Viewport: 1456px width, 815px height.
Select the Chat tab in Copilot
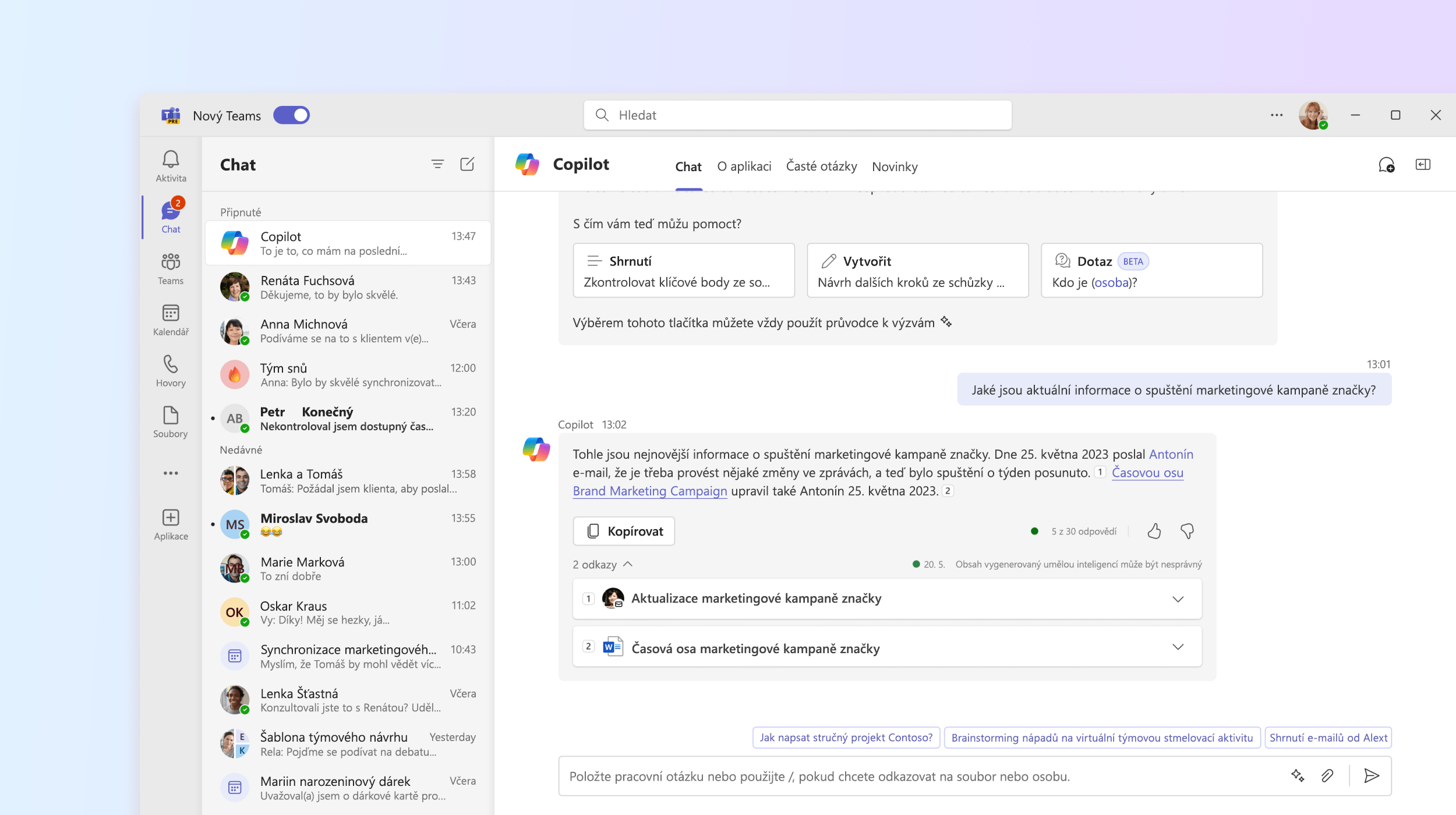688,167
